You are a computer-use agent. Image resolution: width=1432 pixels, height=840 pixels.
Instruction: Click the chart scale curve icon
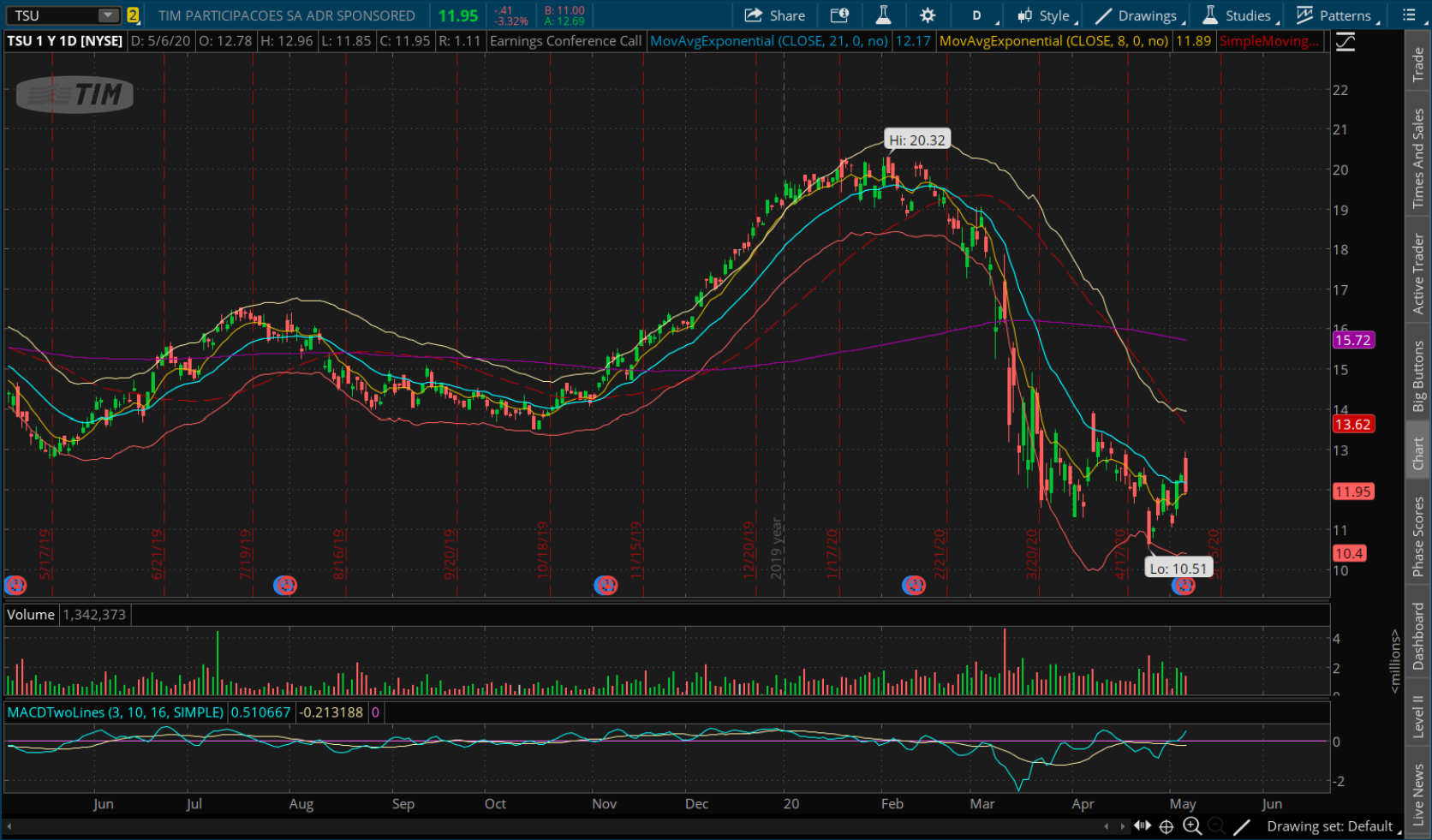click(1345, 41)
